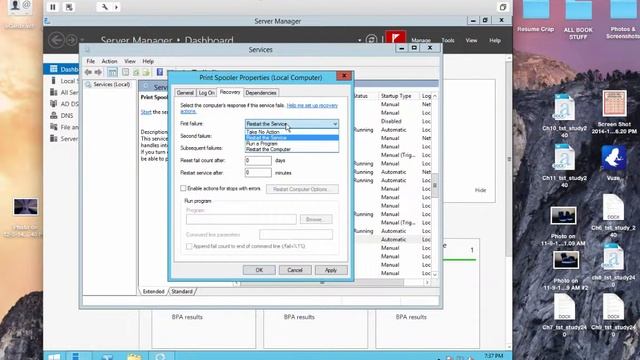The height and width of the screenshot is (360, 640).
Task: Open the red notifications flag
Action: click(395, 38)
